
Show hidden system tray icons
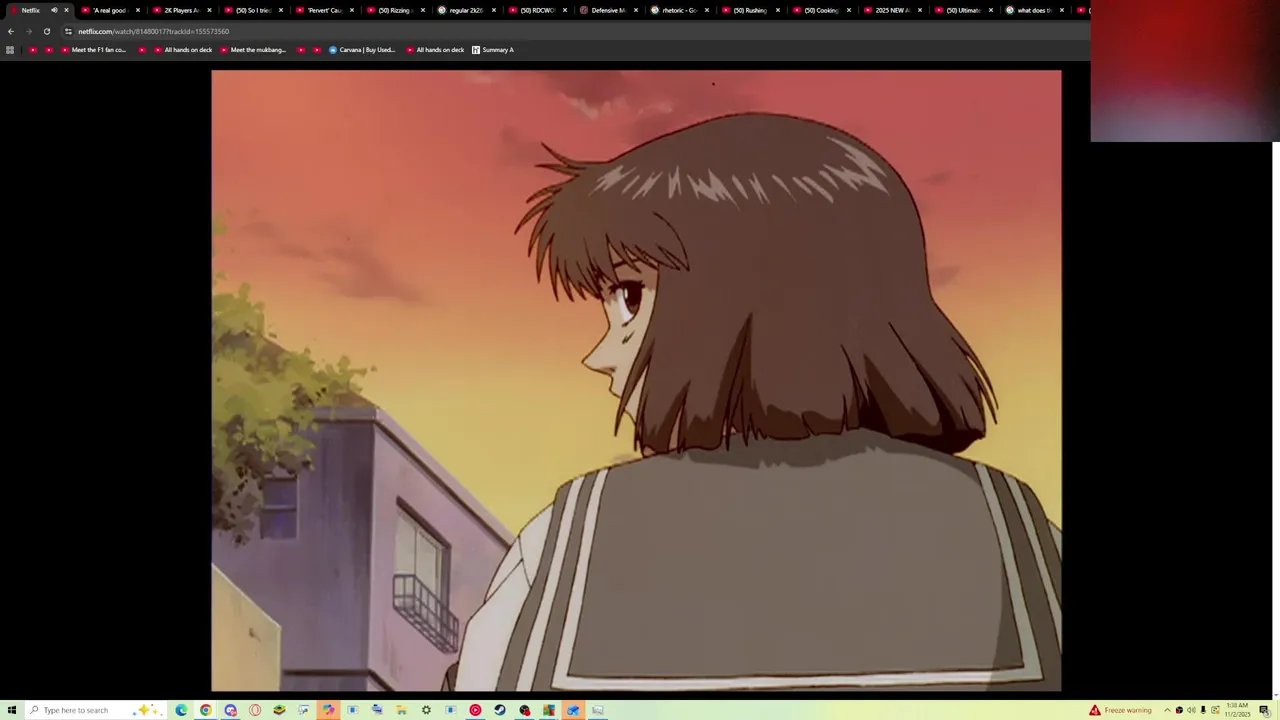pos(1166,710)
